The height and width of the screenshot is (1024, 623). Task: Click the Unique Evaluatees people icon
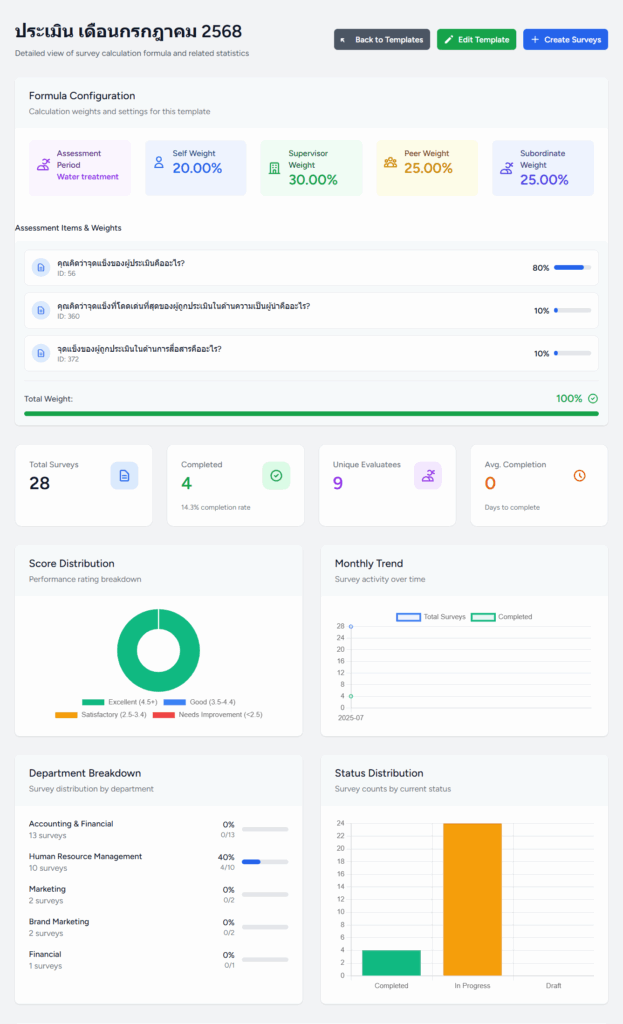[x=428, y=476]
